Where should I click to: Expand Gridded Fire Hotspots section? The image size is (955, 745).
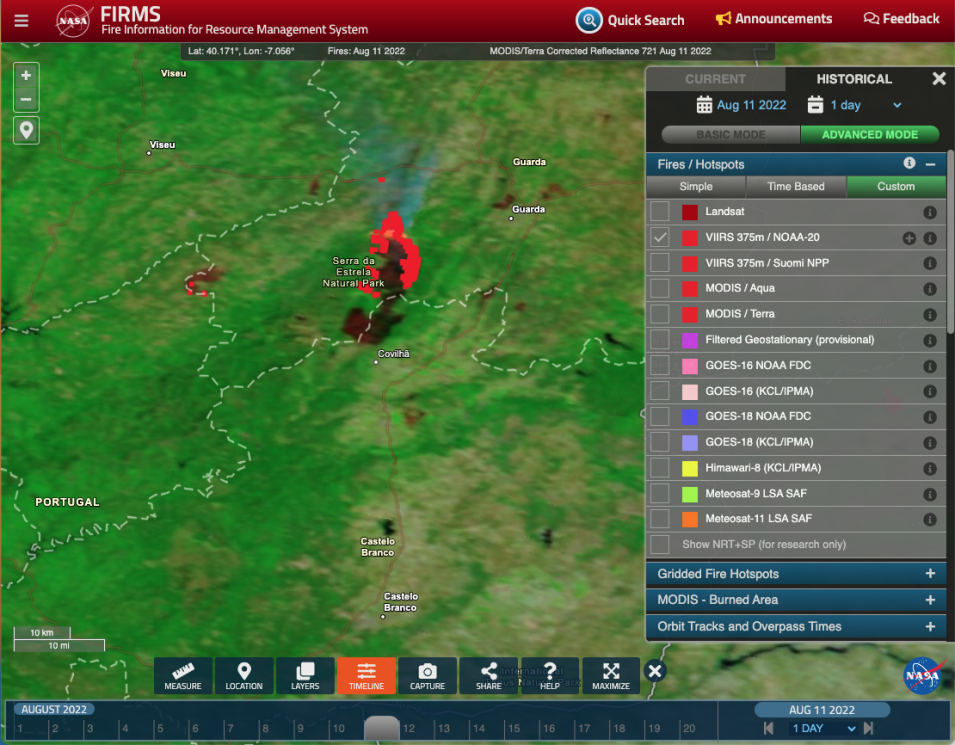tap(930, 573)
